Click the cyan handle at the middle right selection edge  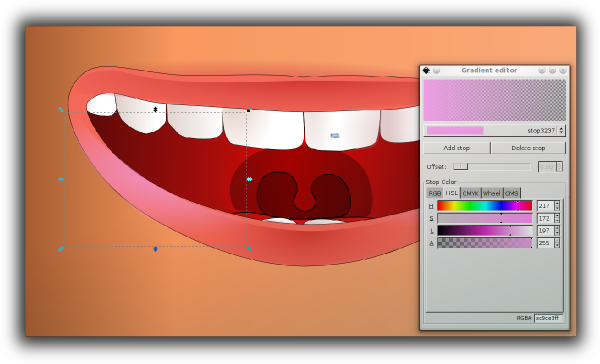[x=249, y=179]
